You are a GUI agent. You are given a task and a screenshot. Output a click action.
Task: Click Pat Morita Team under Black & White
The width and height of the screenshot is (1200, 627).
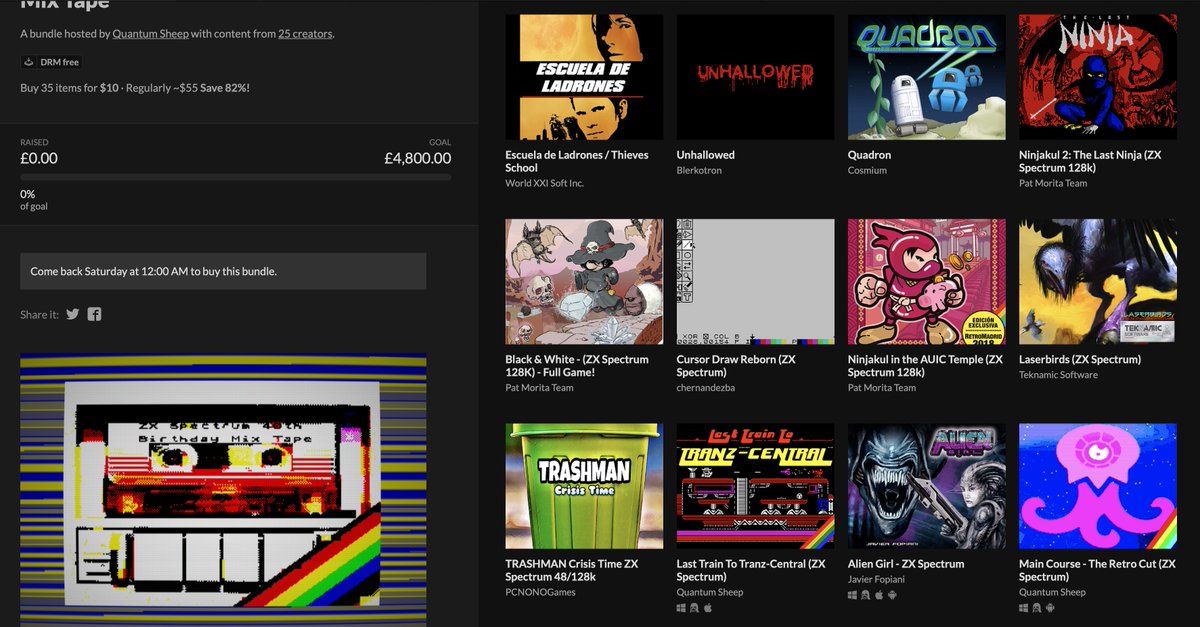click(x=540, y=387)
